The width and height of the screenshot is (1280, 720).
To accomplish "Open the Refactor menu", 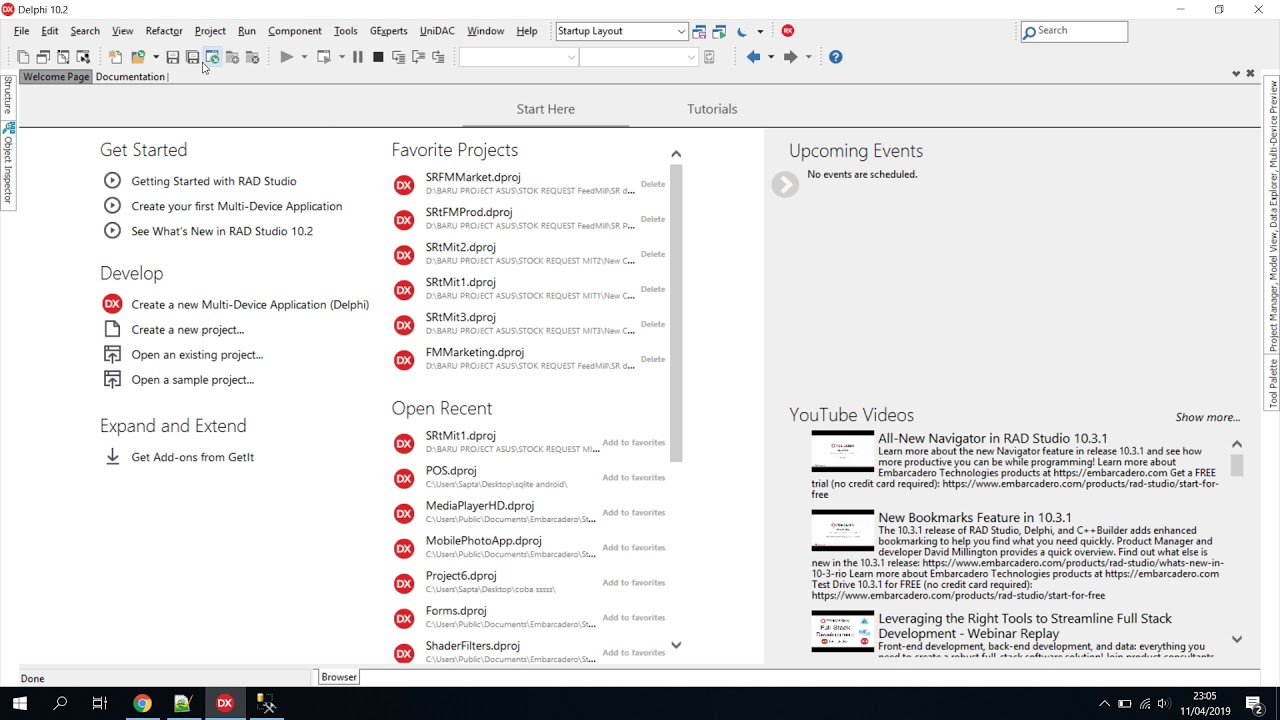I will click(164, 31).
